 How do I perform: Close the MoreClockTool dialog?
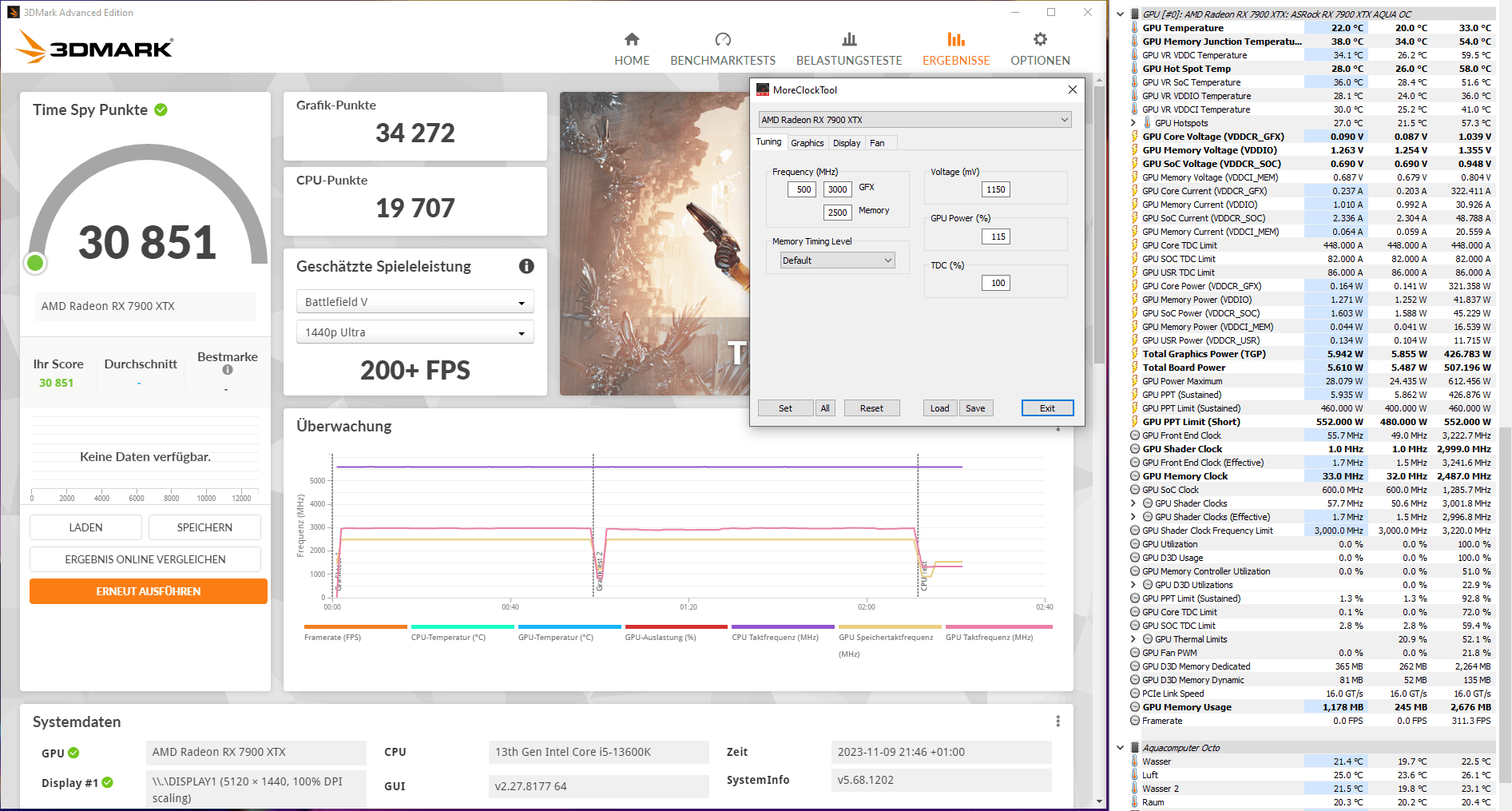pos(1073,89)
